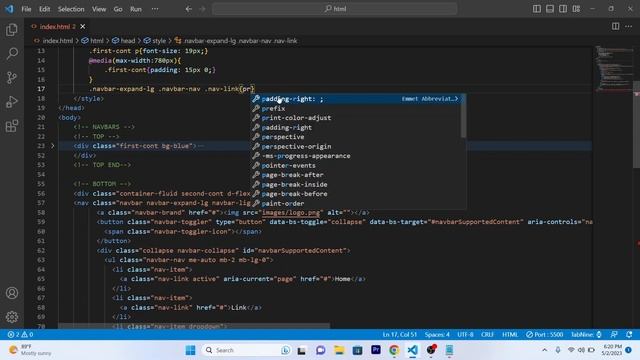Open the Source Control view
The image size is (640, 360).
click(12, 78)
